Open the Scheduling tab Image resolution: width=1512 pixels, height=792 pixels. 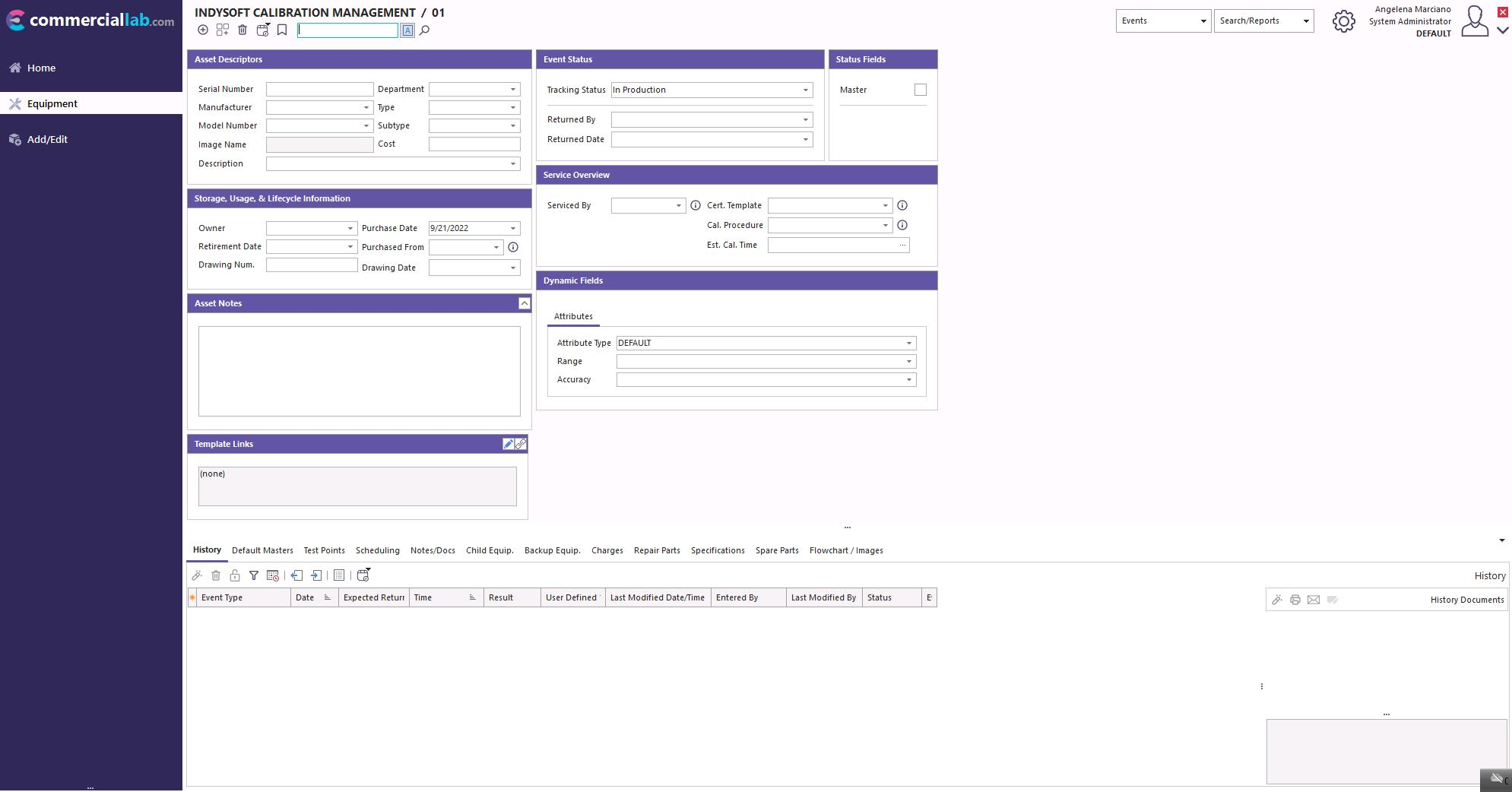point(377,551)
